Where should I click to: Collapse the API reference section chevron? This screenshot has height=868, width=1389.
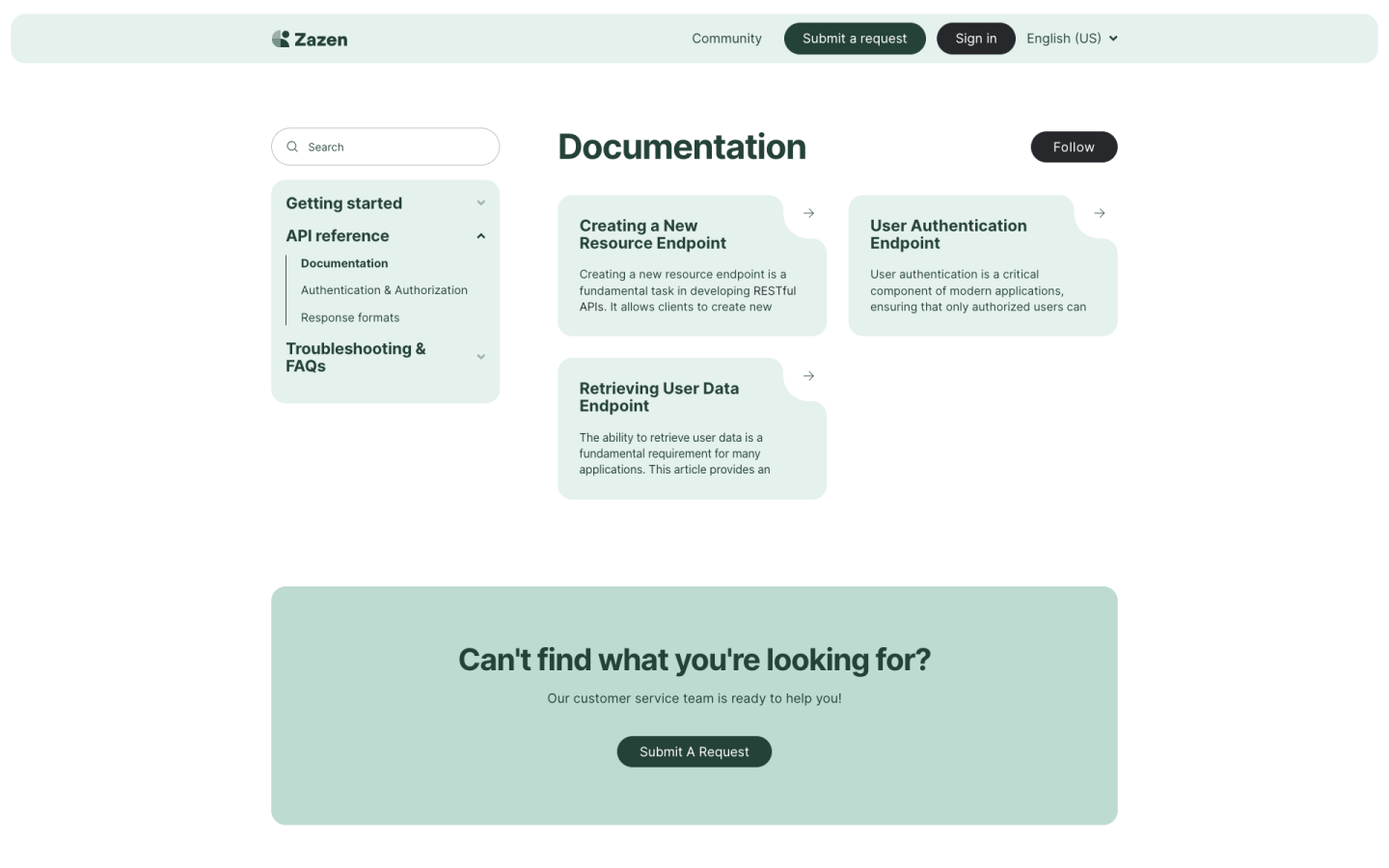pos(480,236)
